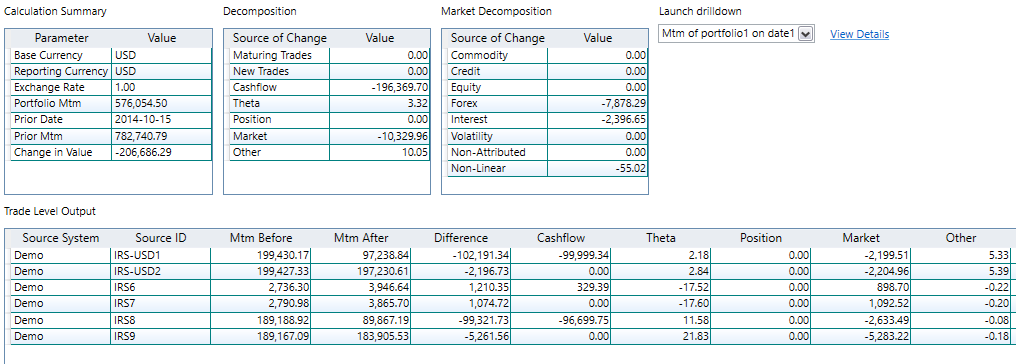This screenshot has width=1016, height=364.
Task: Click the Difference column header
Action: 461,238
